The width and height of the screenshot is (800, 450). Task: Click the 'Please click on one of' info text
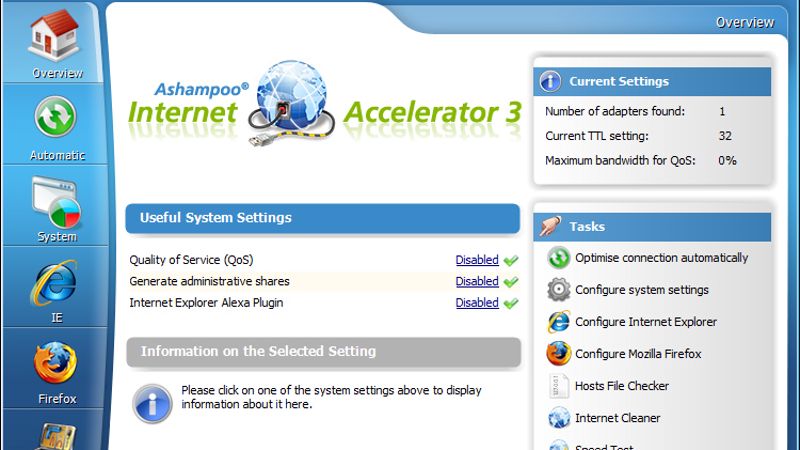click(331, 397)
